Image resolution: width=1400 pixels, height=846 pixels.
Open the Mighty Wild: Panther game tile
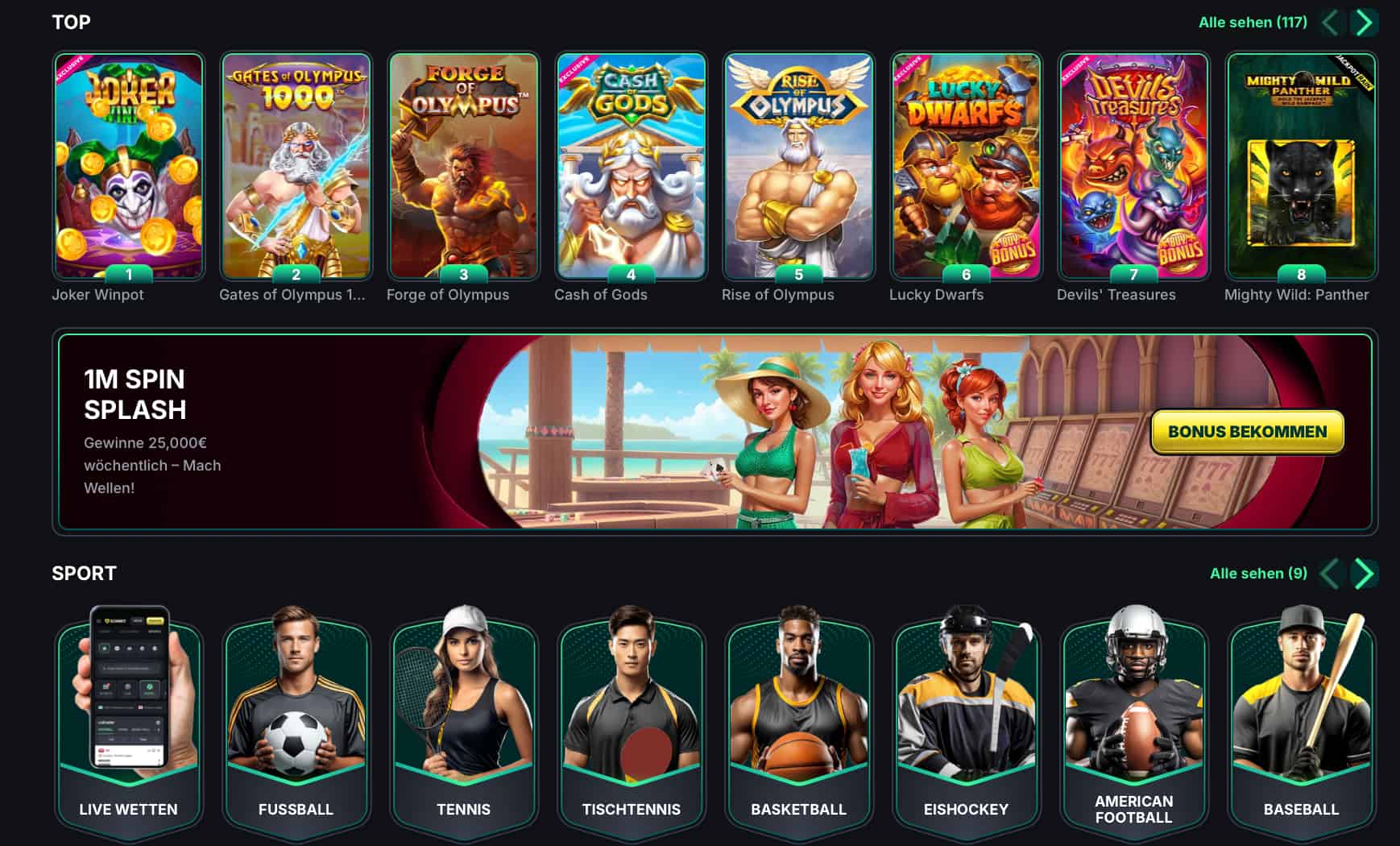point(1301,167)
